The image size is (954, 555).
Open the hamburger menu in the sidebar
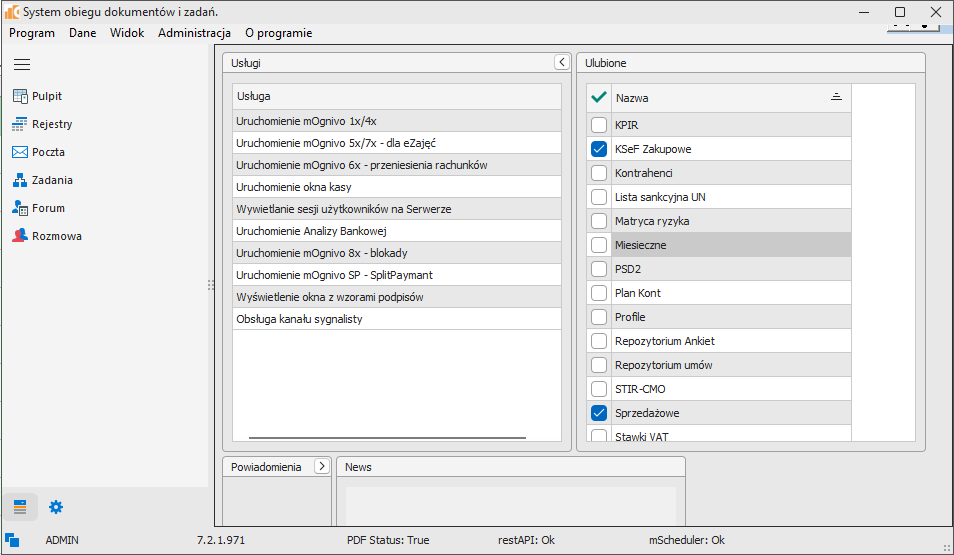tap(22, 65)
